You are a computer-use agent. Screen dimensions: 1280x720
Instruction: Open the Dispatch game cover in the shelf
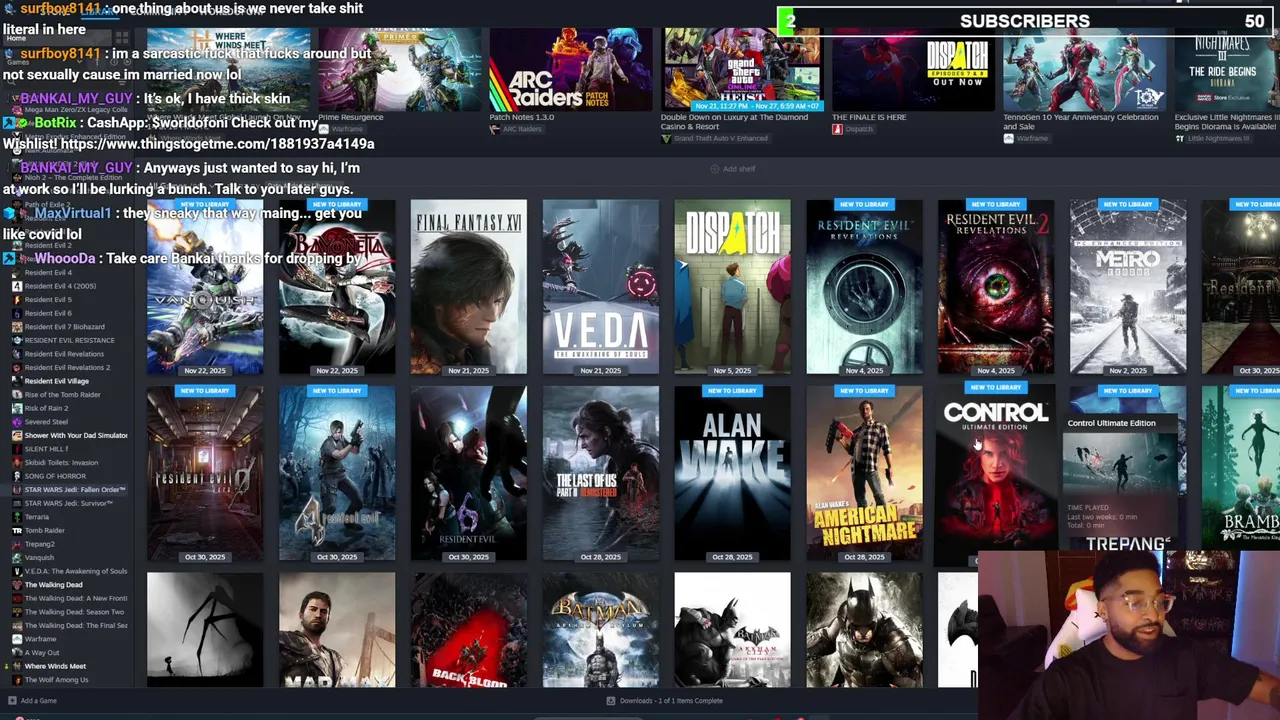(733, 287)
